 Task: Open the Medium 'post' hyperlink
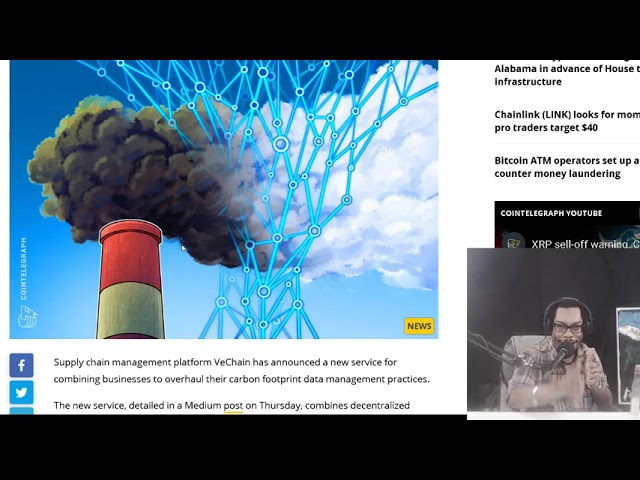tap(233, 406)
